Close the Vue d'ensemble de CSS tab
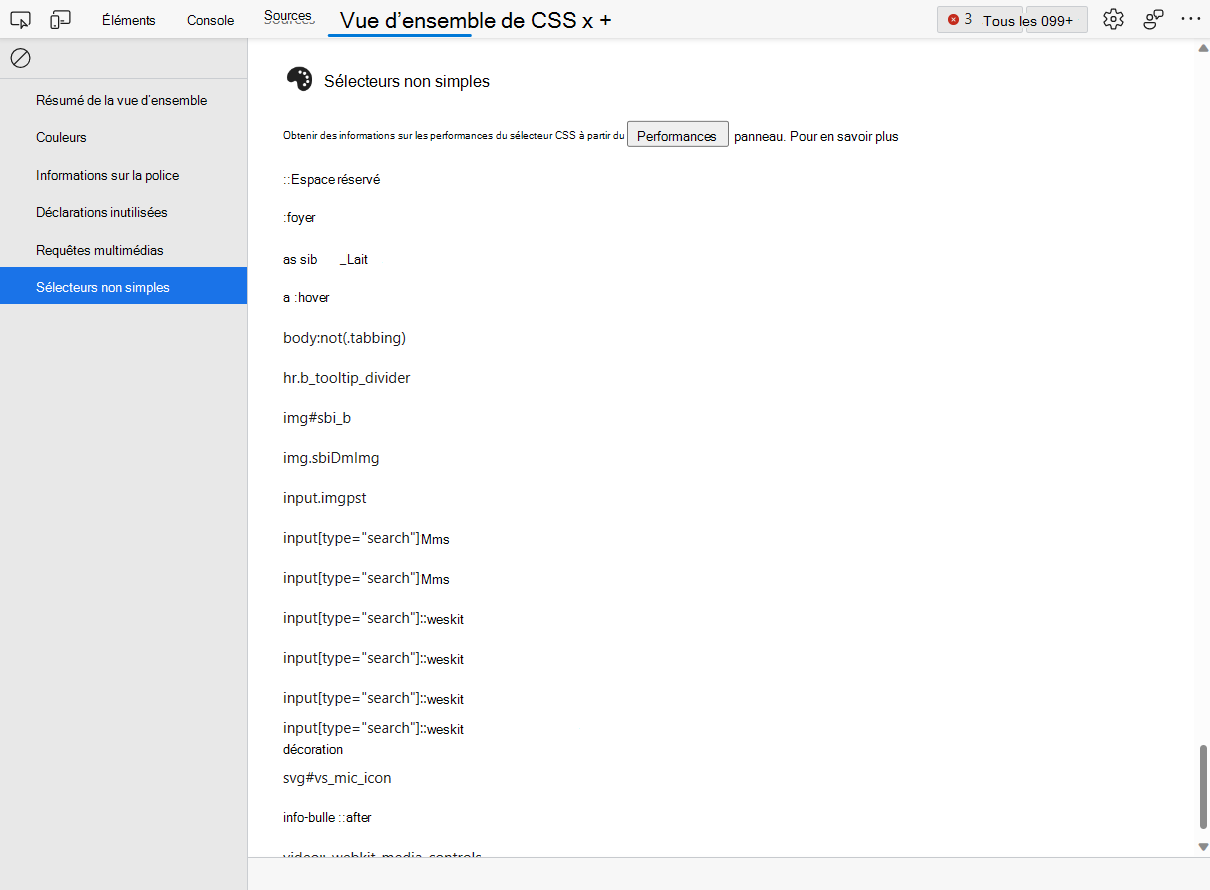 pyautogui.click(x=587, y=20)
